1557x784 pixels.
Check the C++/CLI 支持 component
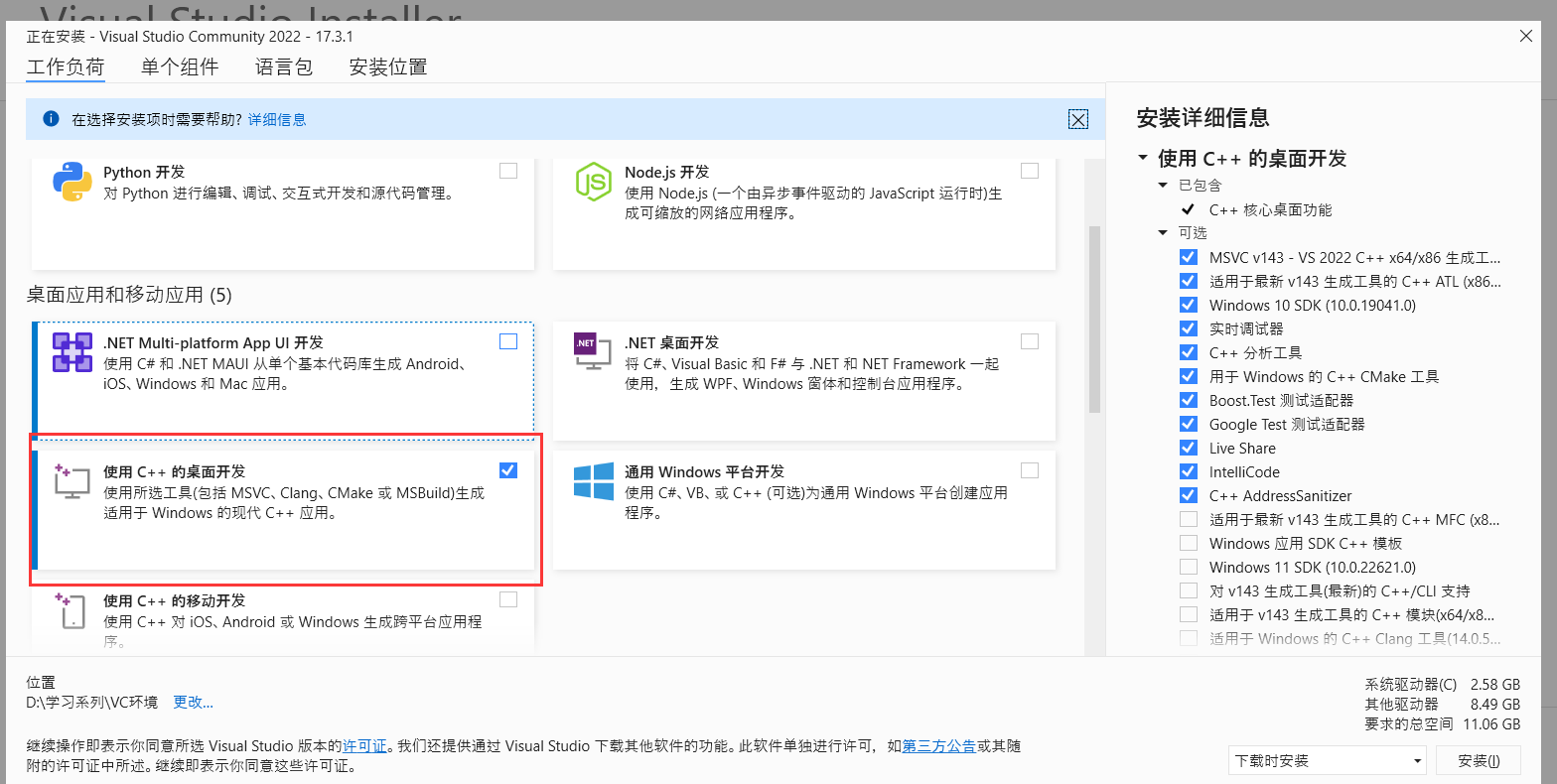tap(1189, 590)
